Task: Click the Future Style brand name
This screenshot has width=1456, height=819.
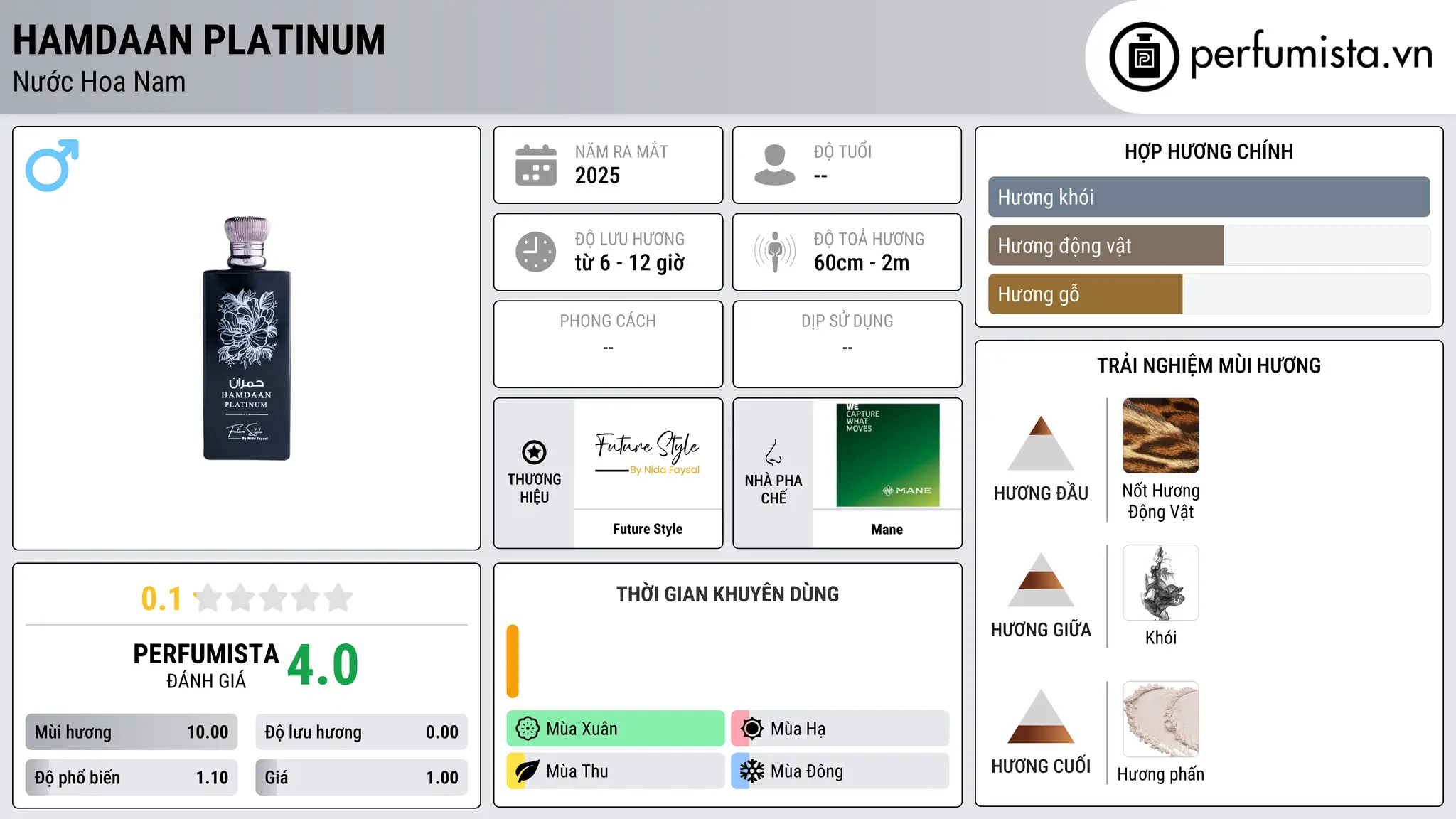Action: (648, 529)
